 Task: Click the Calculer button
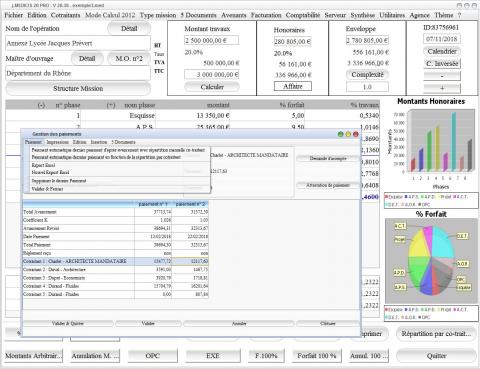tap(212, 87)
